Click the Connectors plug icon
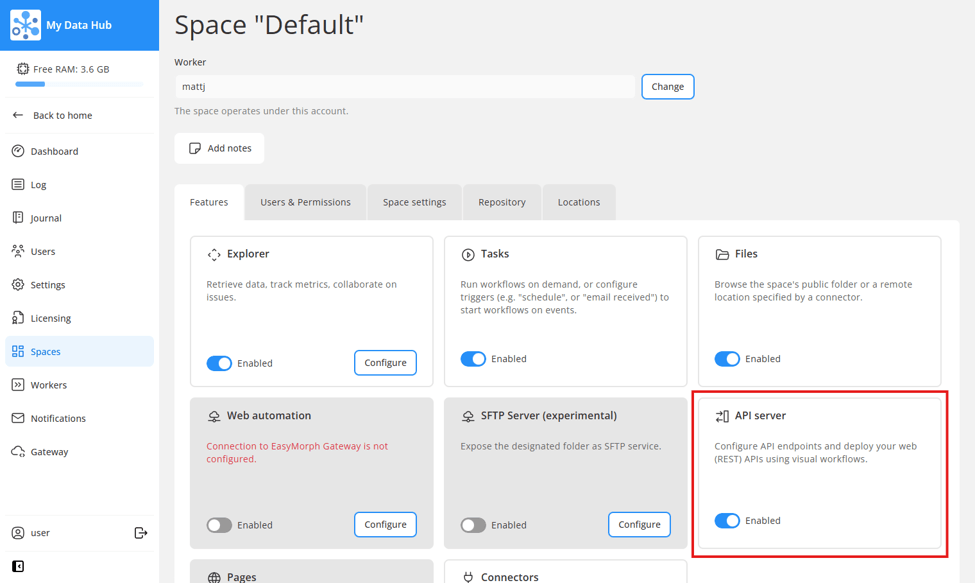The height and width of the screenshot is (583, 975). pos(468,577)
